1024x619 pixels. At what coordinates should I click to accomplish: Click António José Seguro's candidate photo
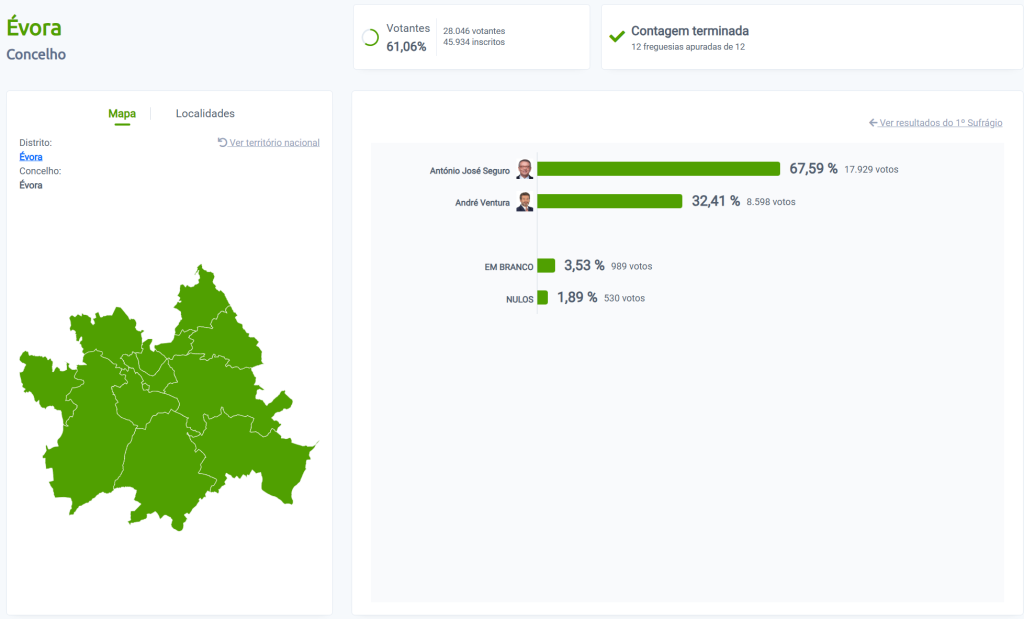[524, 169]
